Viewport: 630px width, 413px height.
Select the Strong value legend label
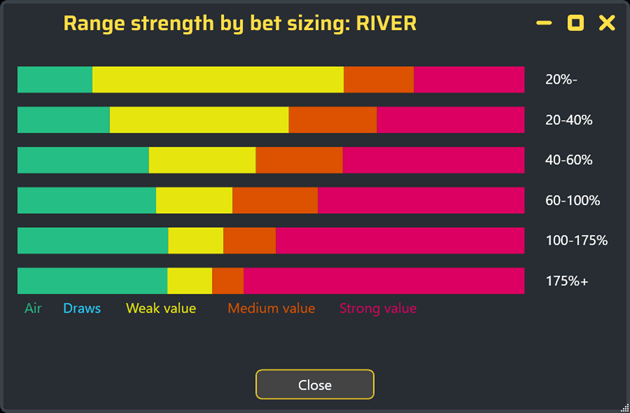point(378,308)
